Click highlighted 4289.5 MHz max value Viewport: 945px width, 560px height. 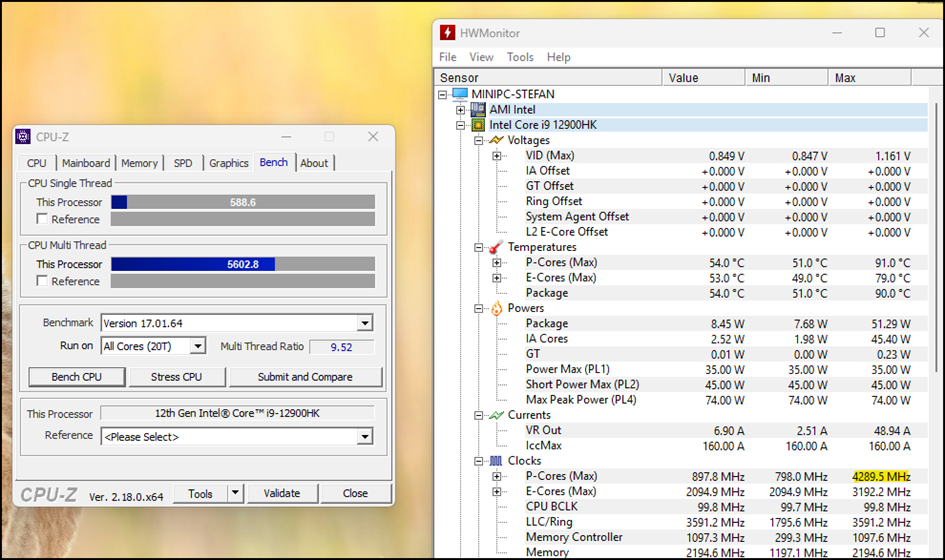tap(881, 476)
